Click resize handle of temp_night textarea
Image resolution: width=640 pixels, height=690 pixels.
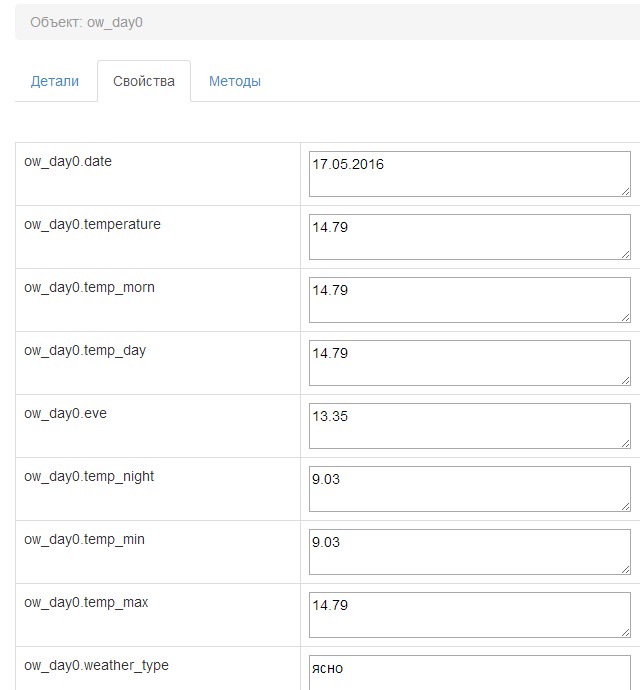[626, 506]
